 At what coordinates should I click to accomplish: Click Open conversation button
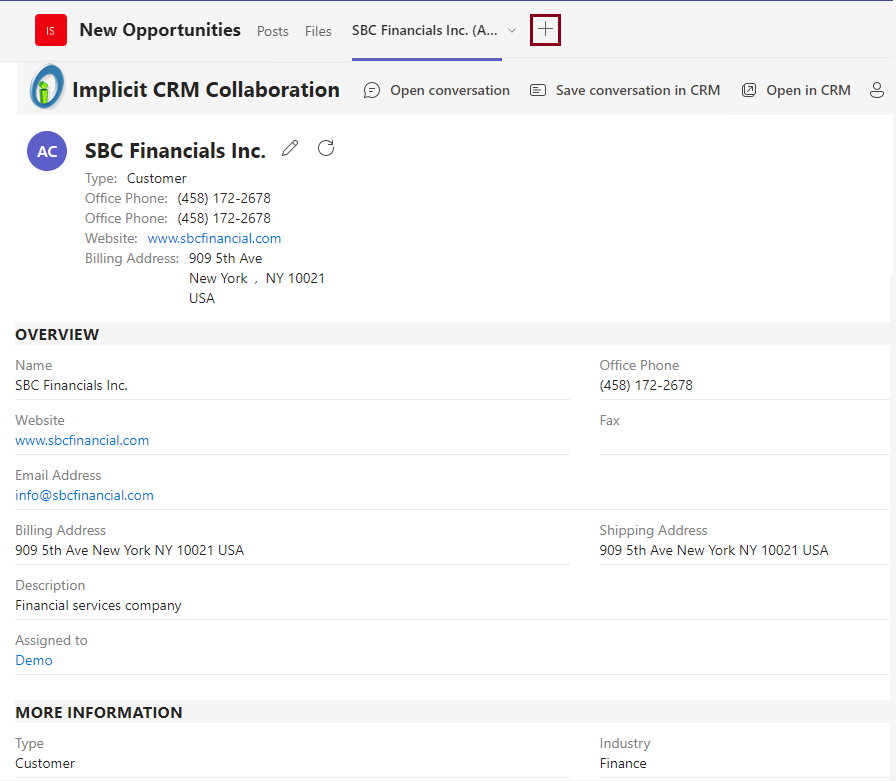coord(437,90)
